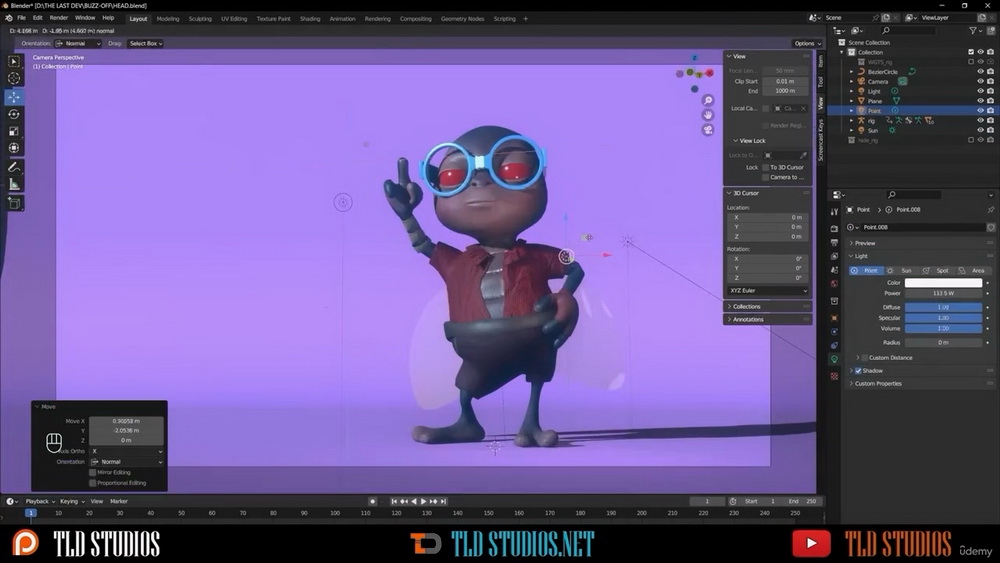Open the View Layer properties tab icon
The height and width of the screenshot is (563, 1000).
point(834,256)
